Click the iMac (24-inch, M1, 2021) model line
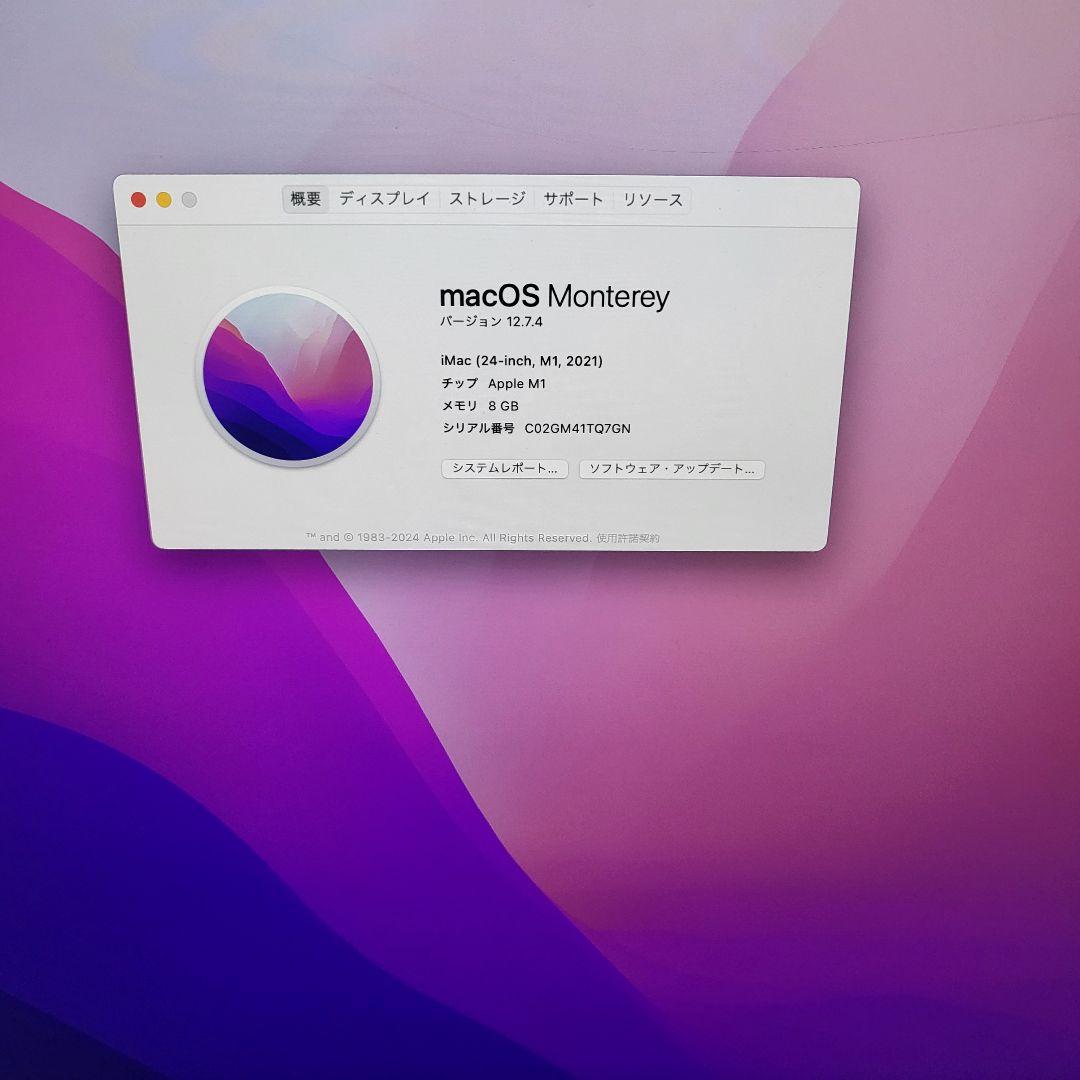Screen dimensions: 1080x1080 point(521,361)
